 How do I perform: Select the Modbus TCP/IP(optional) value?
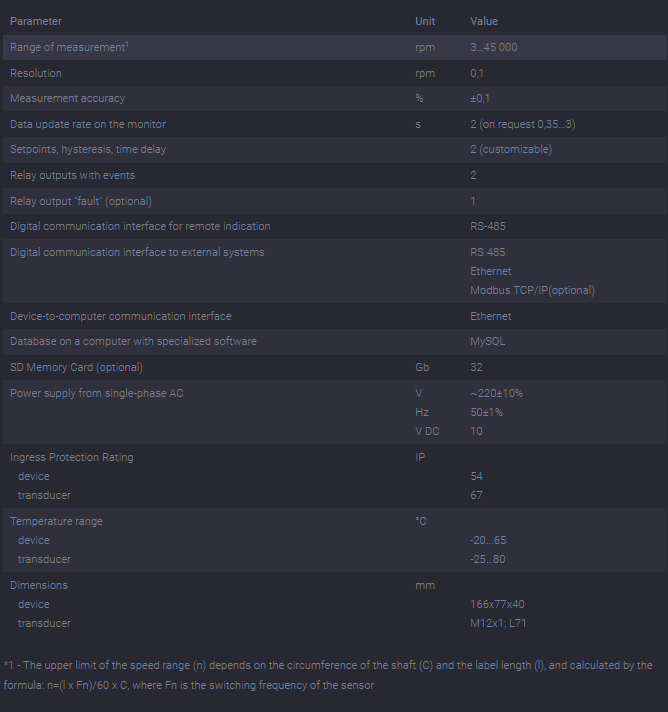point(532,290)
